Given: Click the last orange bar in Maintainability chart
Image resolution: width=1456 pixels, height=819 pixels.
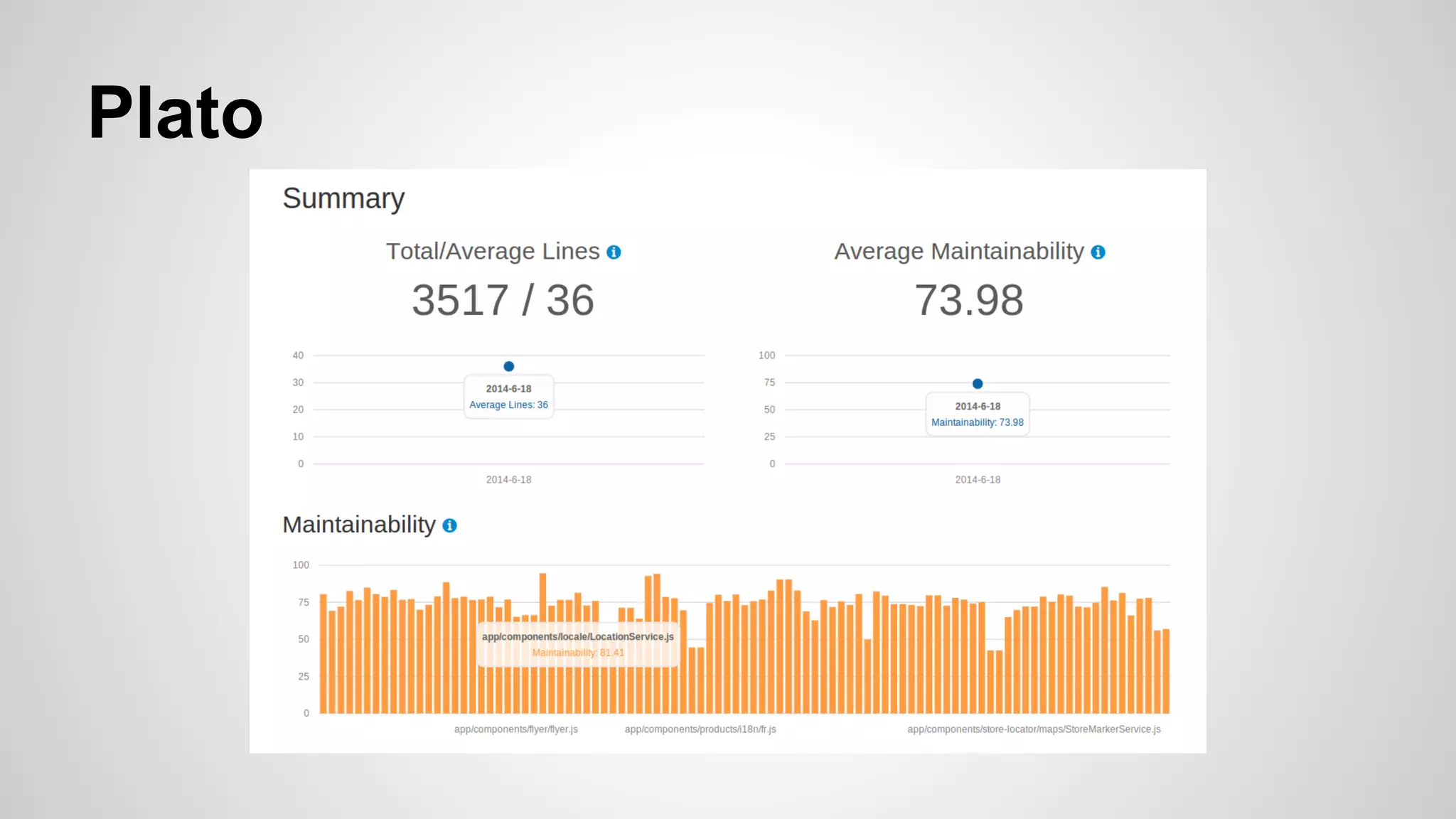Looking at the screenshot, I should [x=1166, y=671].
